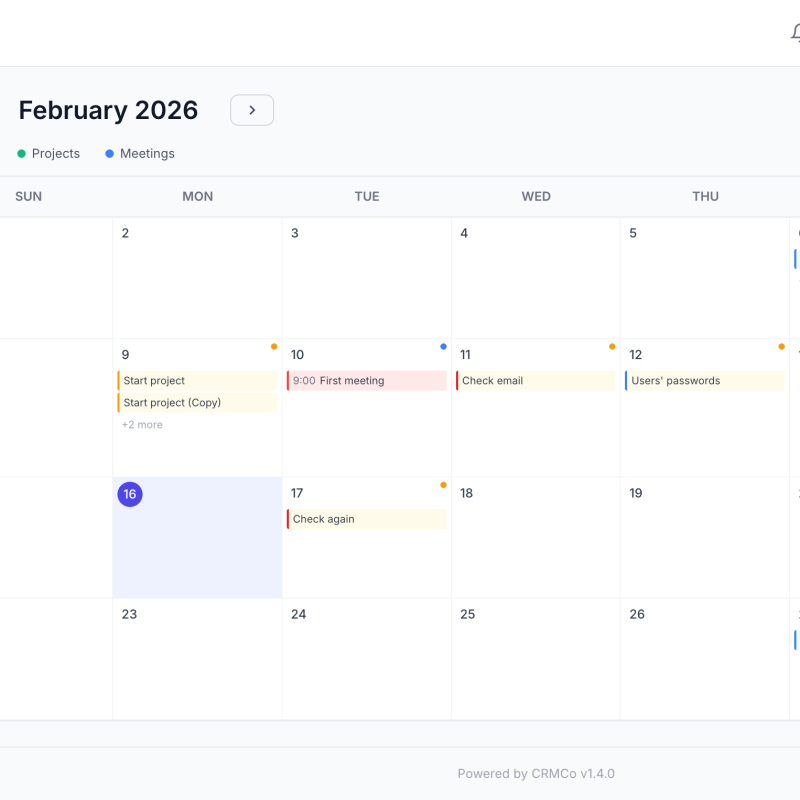
Task: Click the orange dot on February 9
Action: 274,347
